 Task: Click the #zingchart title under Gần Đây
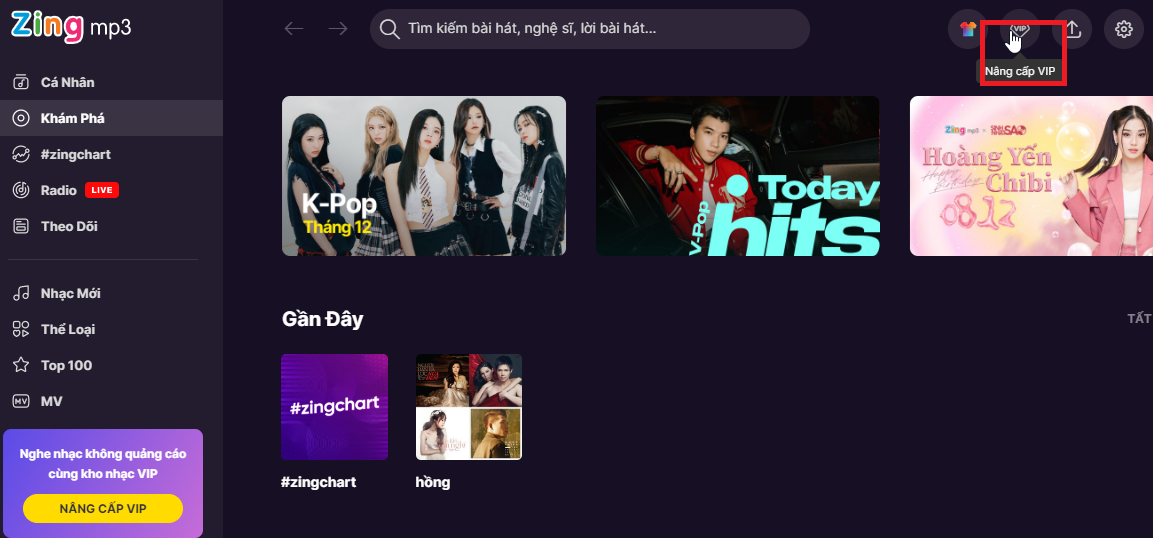pos(318,483)
